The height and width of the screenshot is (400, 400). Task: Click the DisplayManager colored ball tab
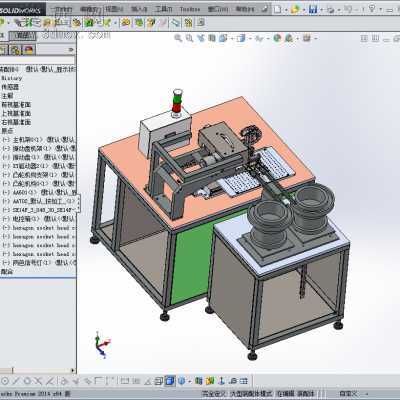click(29, 50)
